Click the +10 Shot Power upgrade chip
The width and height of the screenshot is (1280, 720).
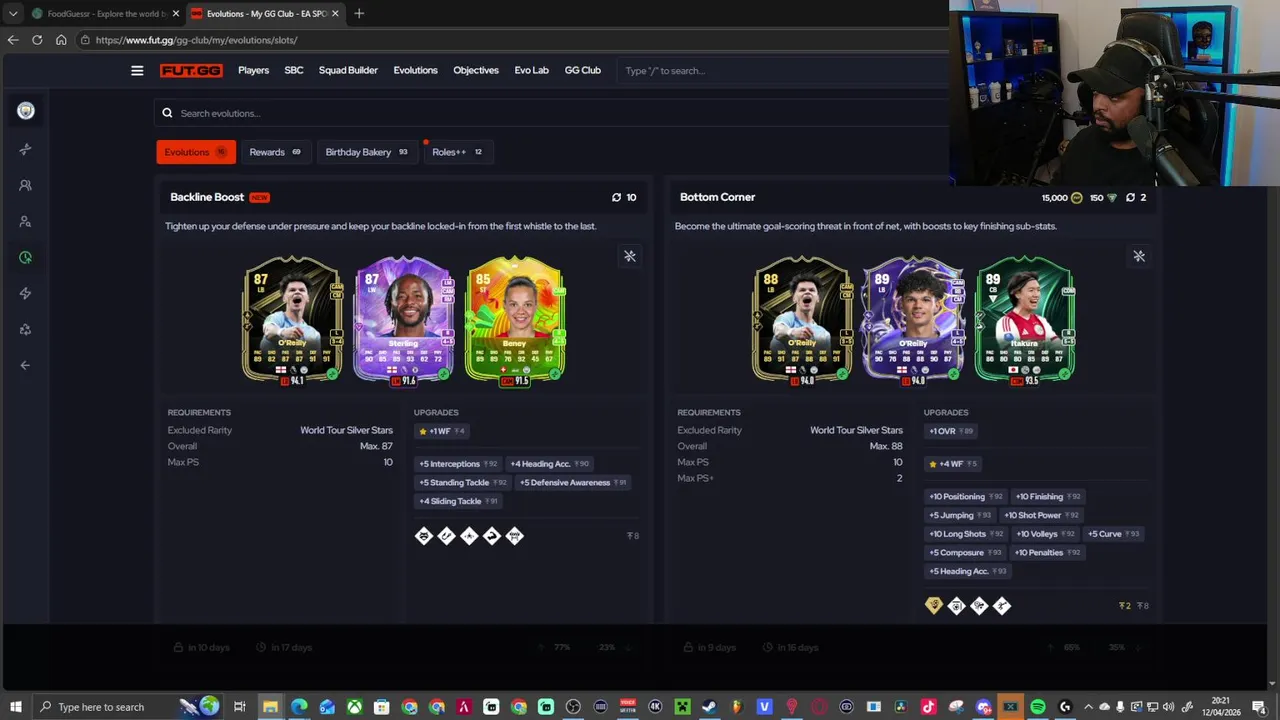1041,516
